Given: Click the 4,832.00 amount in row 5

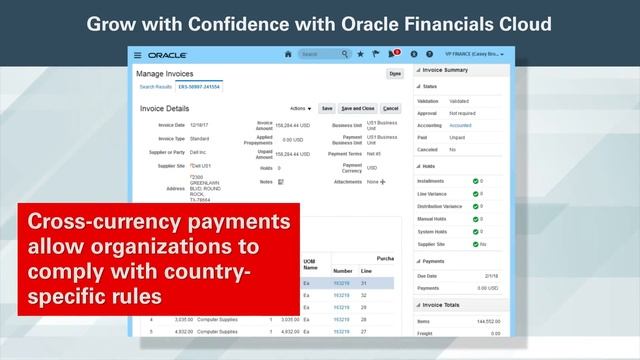Looking at the screenshot, I should pos(184,332).
